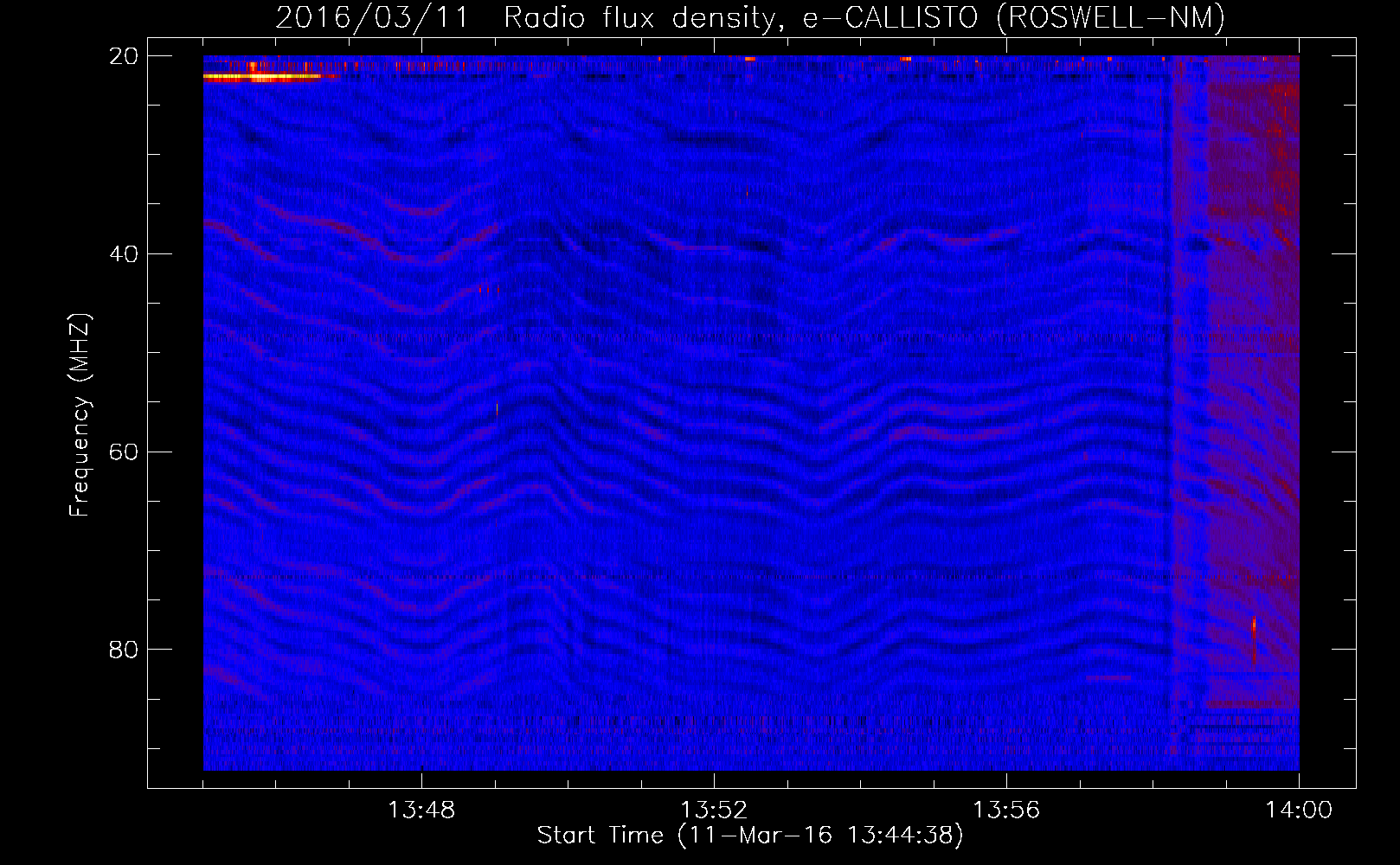This screenshot has width=1400, height=865.
Task: Click the 80 frequency tick label
Action: 124,650
